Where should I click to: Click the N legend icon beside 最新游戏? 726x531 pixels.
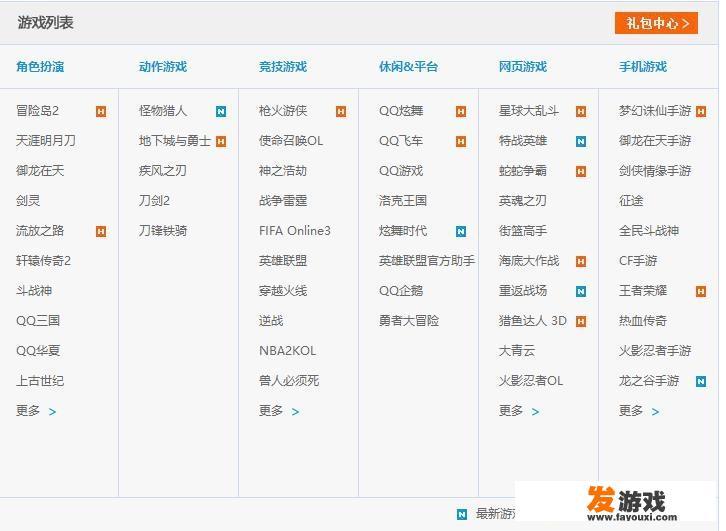pyautogui.click(x=462, y=514)
